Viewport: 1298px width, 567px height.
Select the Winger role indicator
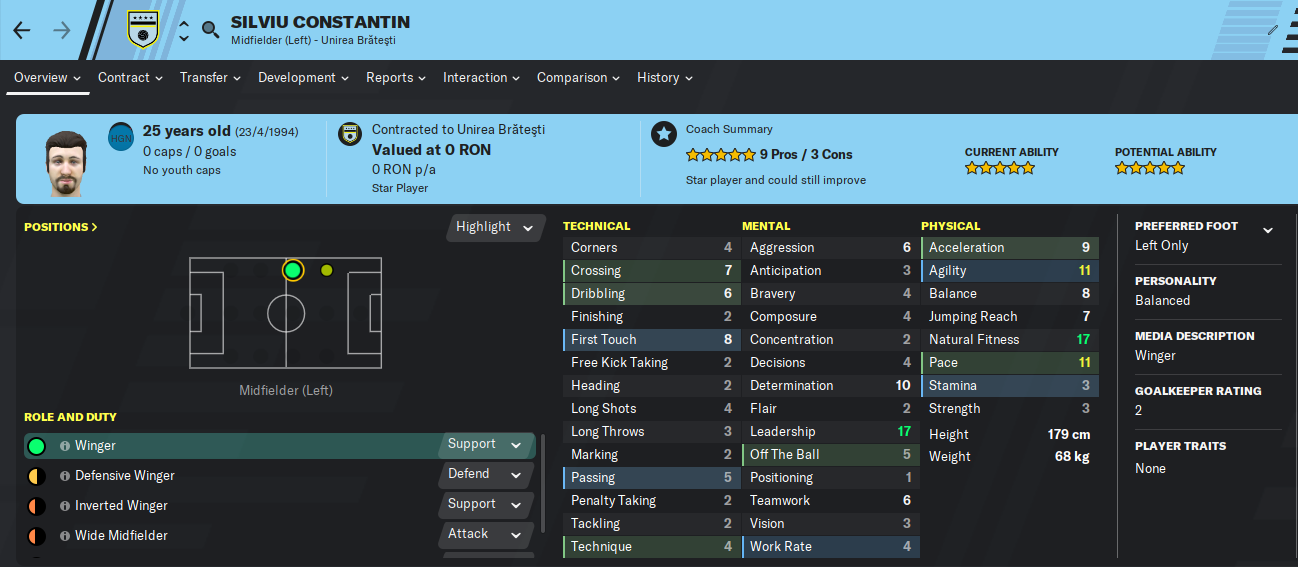37,446
